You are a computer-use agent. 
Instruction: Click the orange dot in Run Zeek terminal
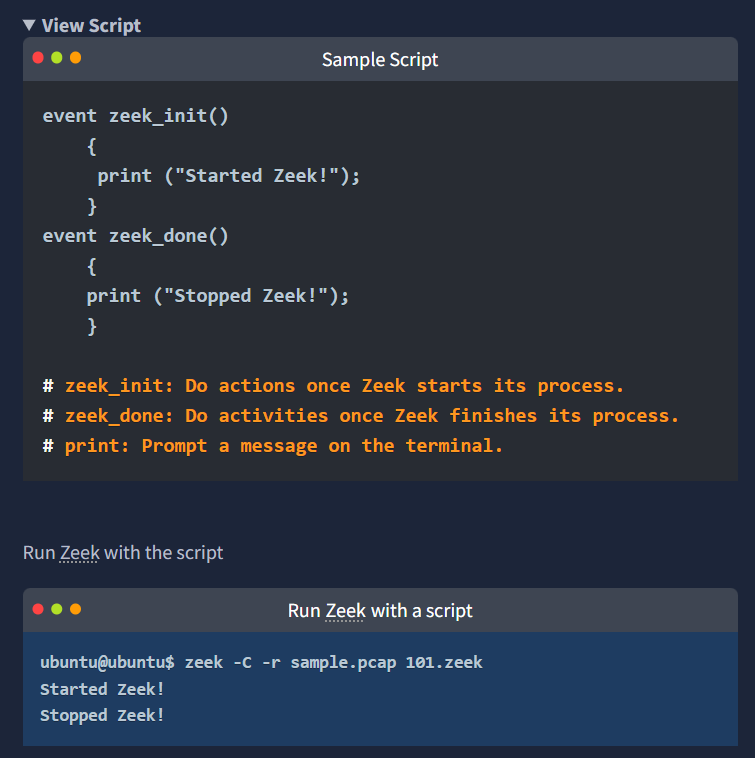[75, 609]
